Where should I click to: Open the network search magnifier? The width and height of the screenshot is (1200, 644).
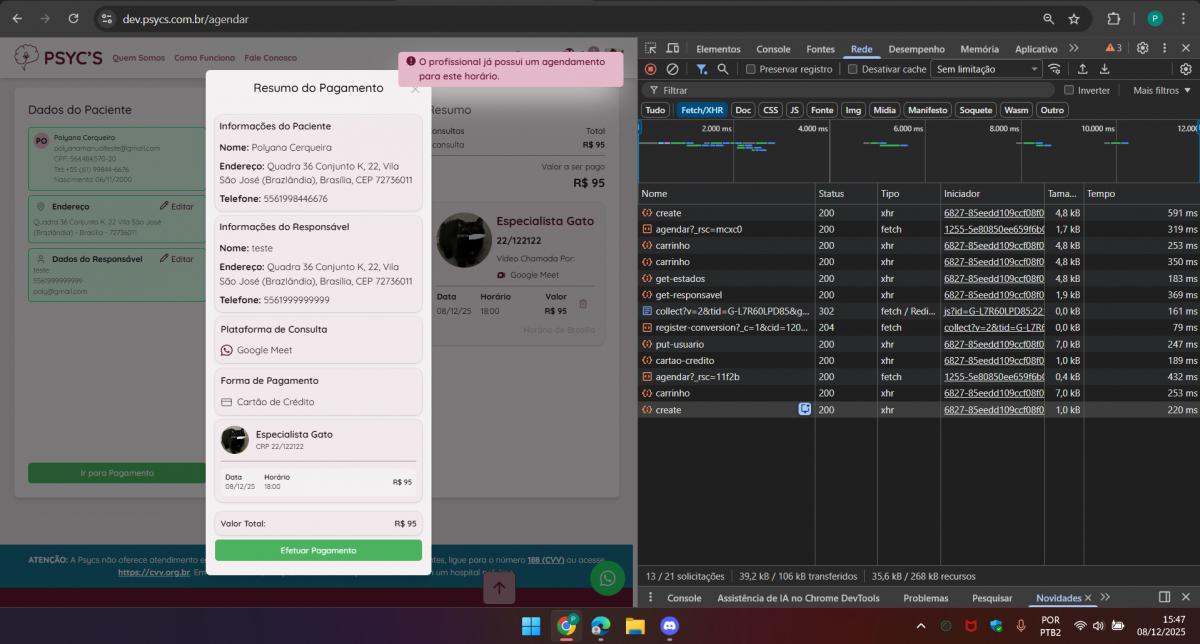[x=723, y=69]
